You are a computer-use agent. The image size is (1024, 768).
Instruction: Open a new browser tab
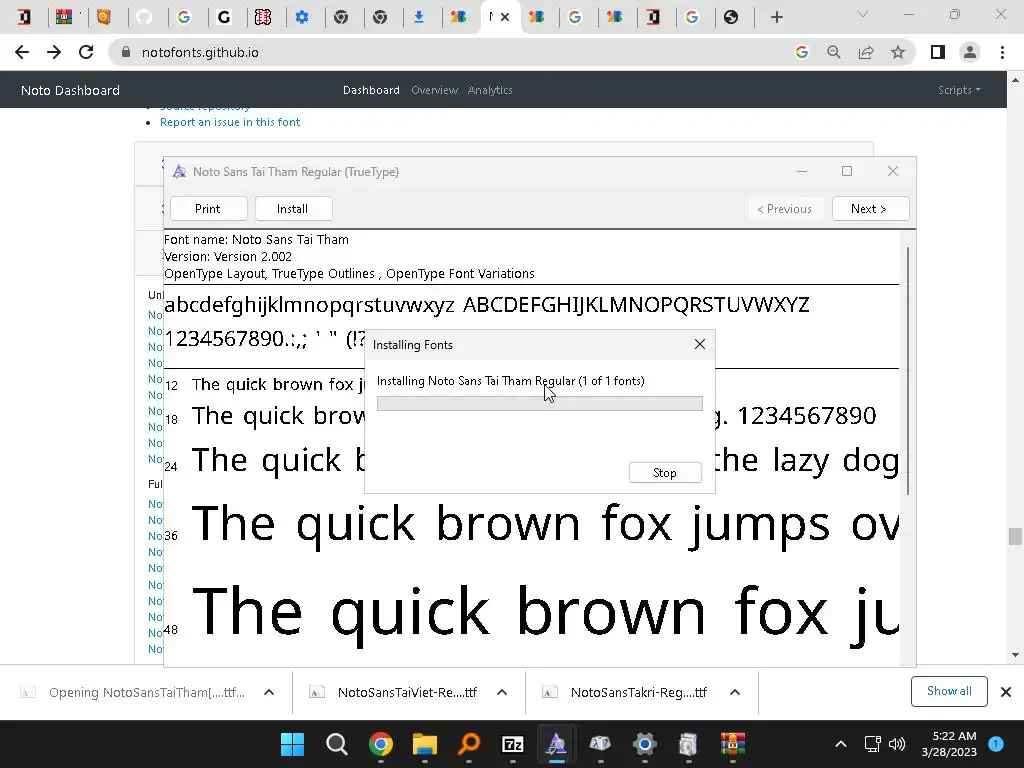point(776,18)
